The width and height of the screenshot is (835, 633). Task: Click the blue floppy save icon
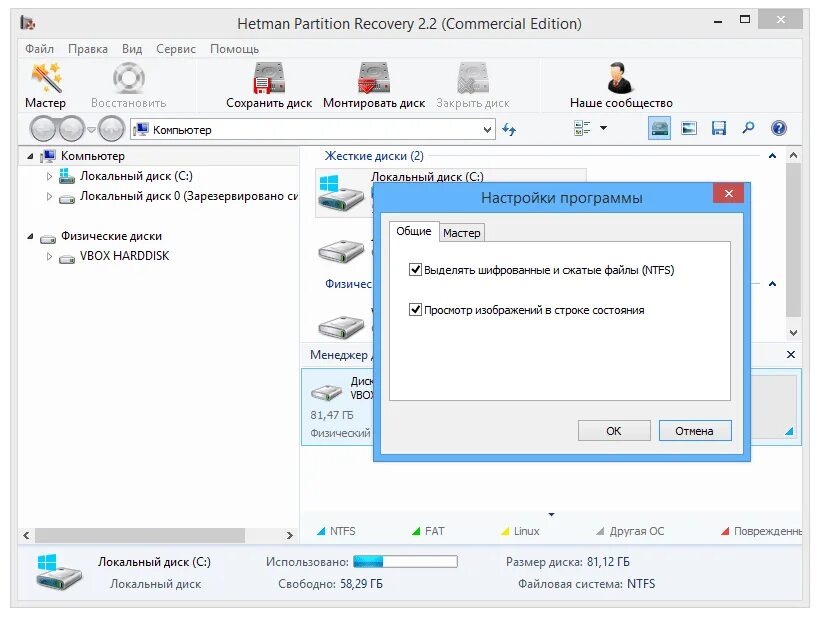coord(719,128)
